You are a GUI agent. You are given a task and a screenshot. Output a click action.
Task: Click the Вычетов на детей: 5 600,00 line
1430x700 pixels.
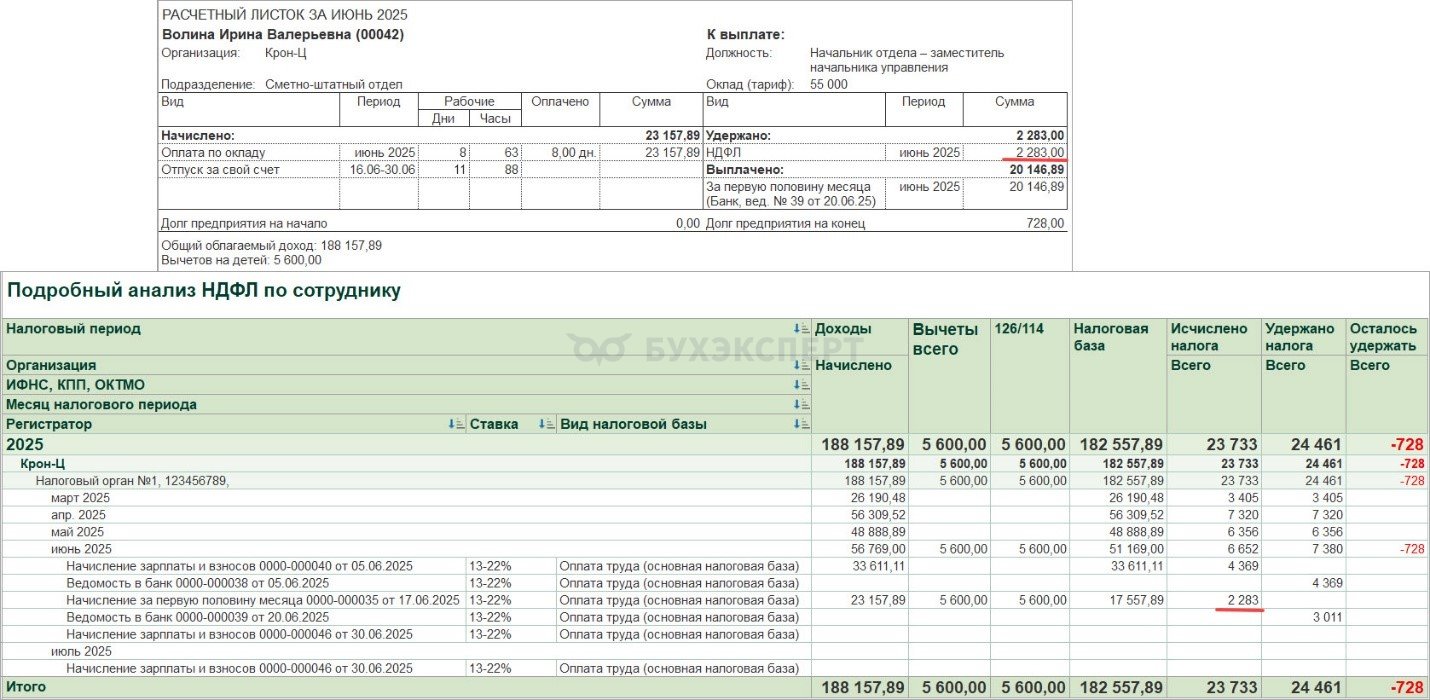point(242,260)
